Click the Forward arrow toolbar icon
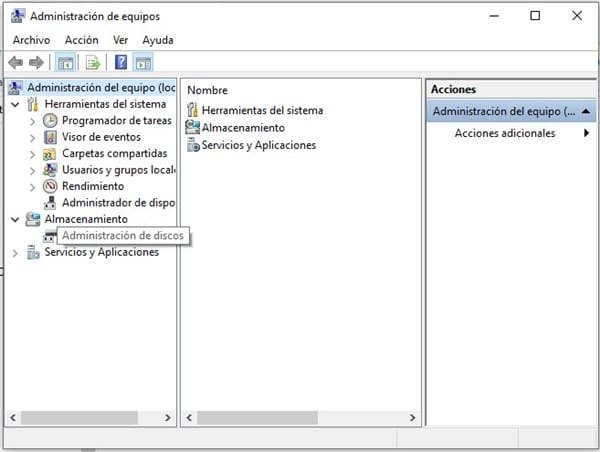 [x=36, y=62]
